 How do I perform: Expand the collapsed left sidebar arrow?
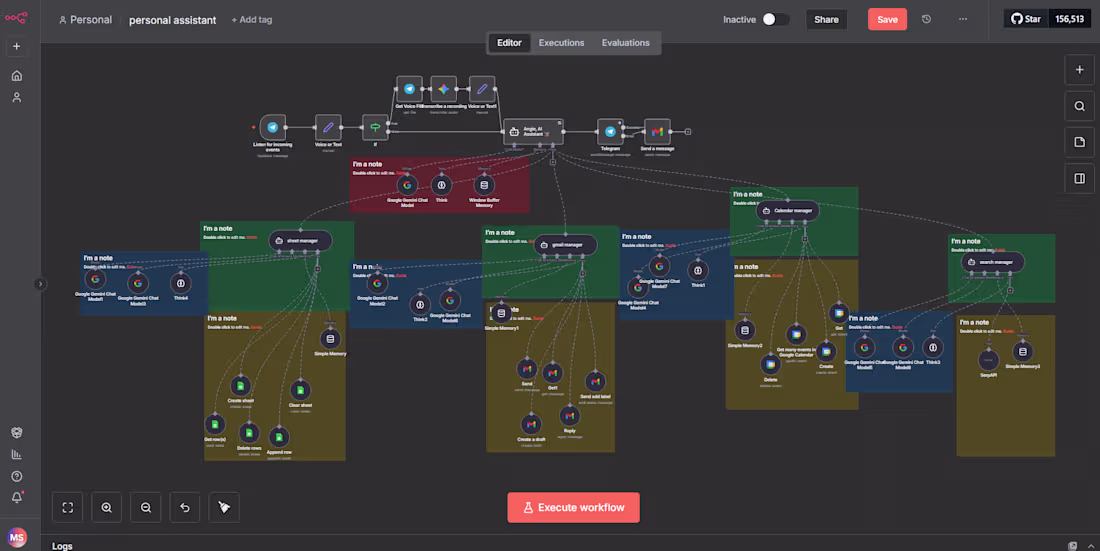coord(40,284)
